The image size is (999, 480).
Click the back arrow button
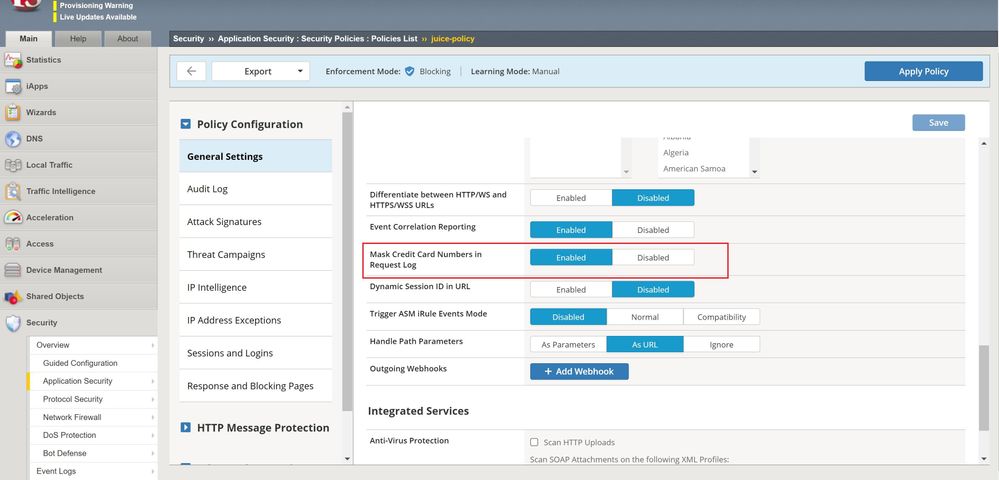point(191,71)
